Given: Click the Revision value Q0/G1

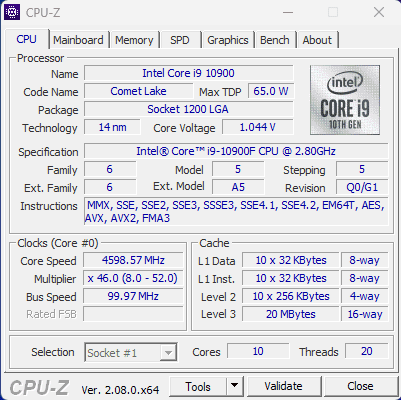Looking at the screenshot, I should 362,187.
